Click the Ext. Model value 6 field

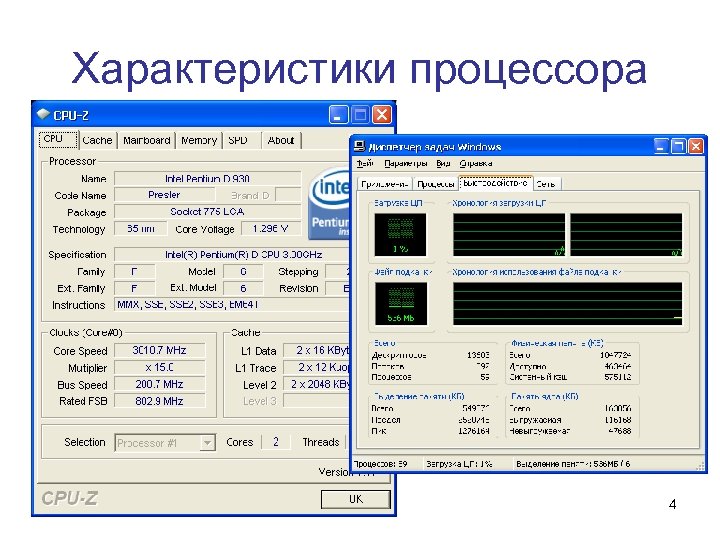tap(243, 288)
